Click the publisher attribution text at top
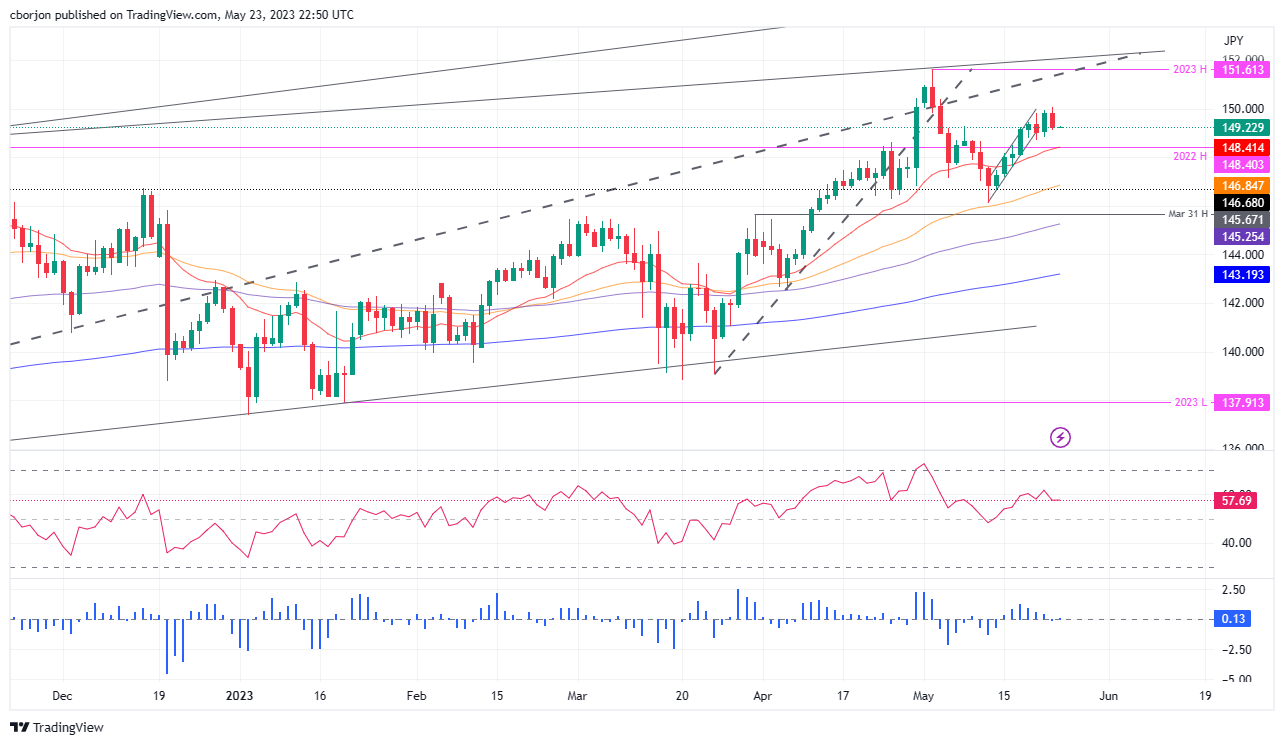Viewport: 1284px width, 745px height. click(181, 15)
